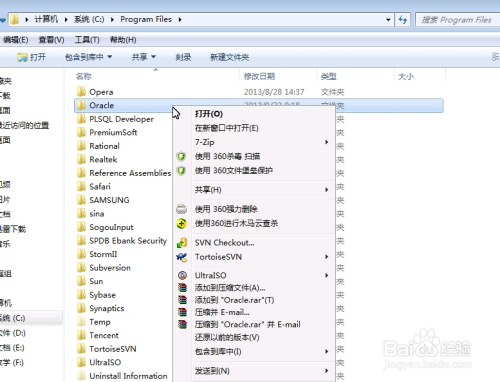The image size is (500, 382).
Task: Click the view options icon at toolbar right
Action: (495, 57)
